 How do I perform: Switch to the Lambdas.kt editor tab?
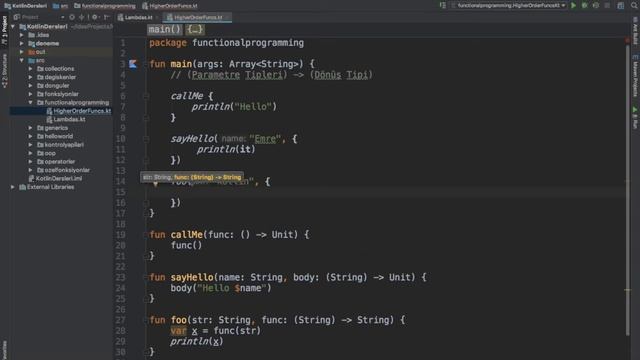[x=138, y=17]
